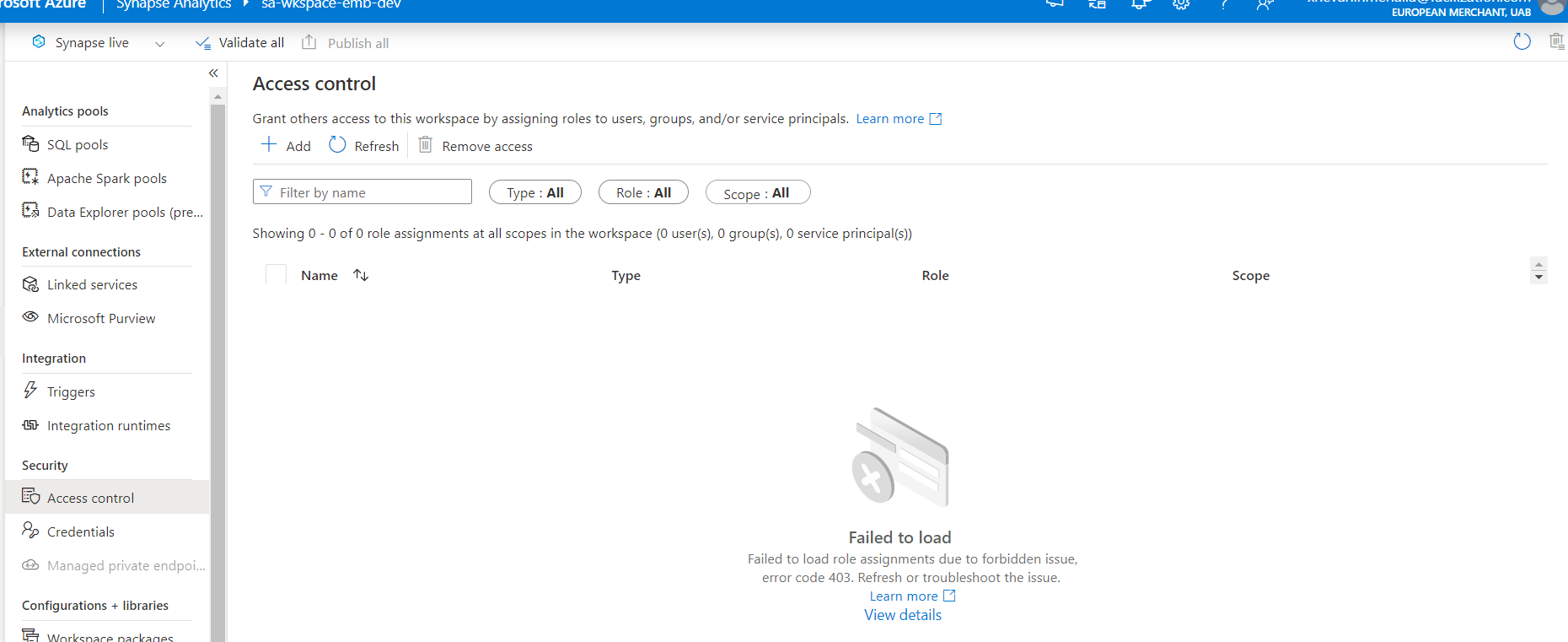
Task: Click the top-right discard trash icon
Action: pyautogui.click(x=1557, y=41)
